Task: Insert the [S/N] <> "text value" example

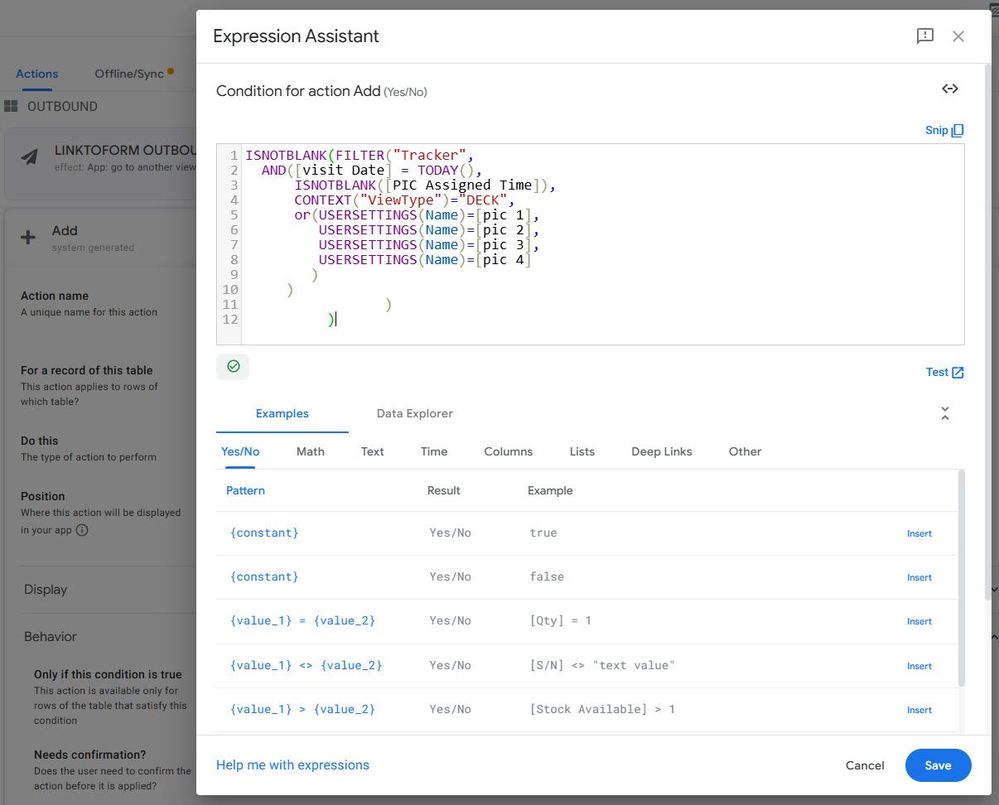Action: point(919,666)
